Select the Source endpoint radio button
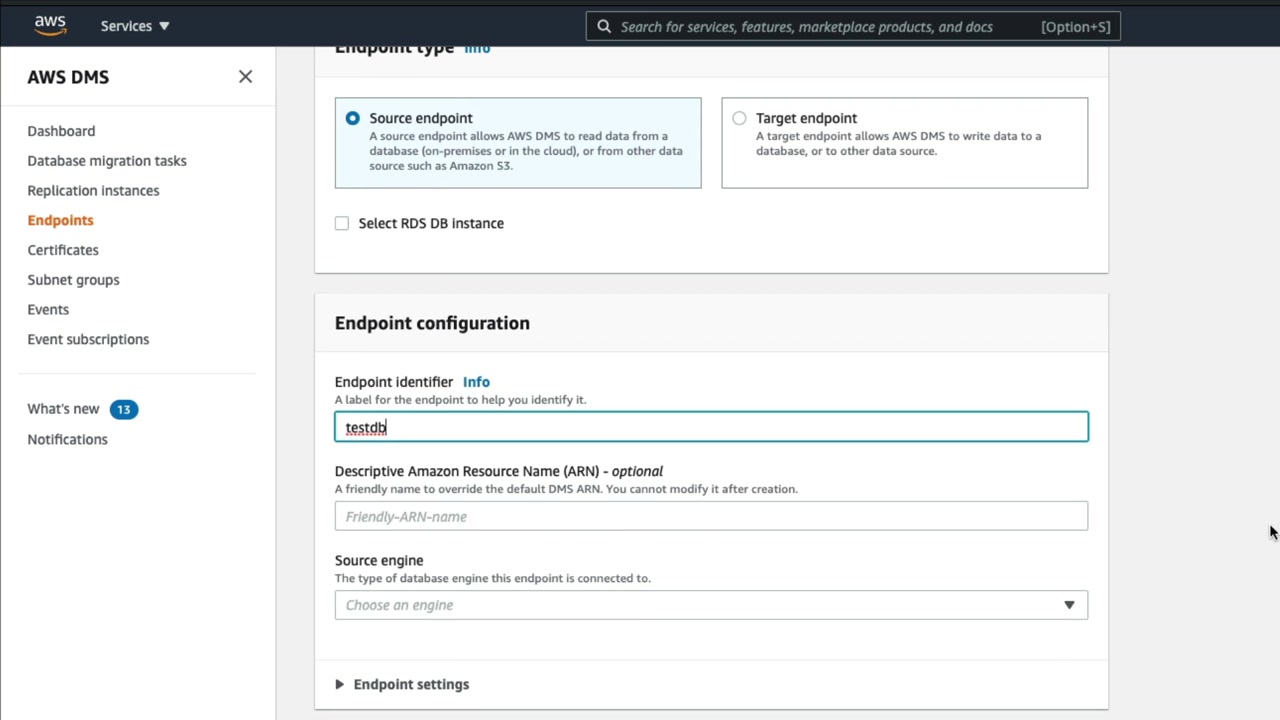The height and width of the screenshot is (720, 1280). click(353, 118)
